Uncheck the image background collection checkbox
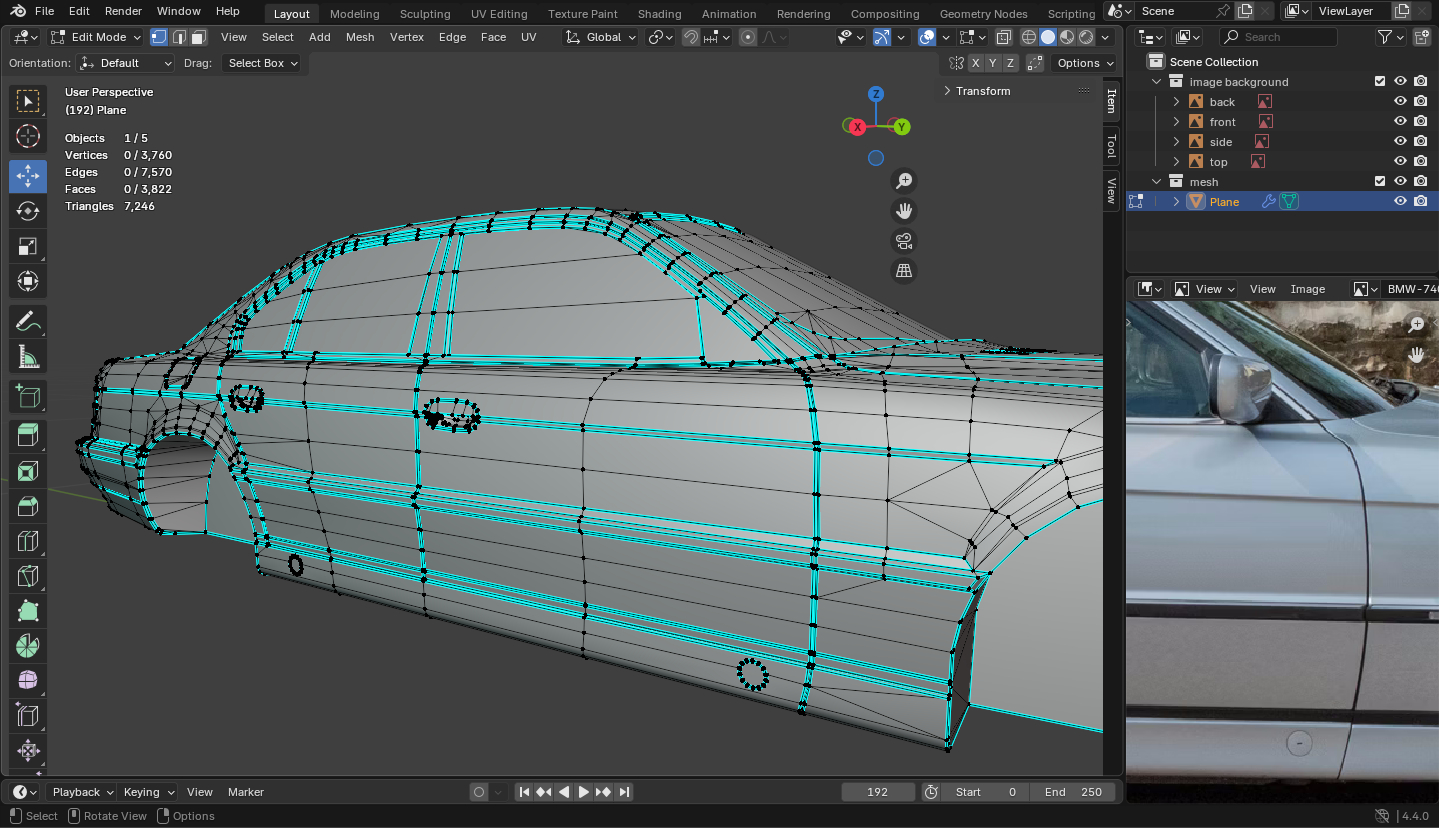This screenshot has width=1439, height=828. click(1380, 81)
